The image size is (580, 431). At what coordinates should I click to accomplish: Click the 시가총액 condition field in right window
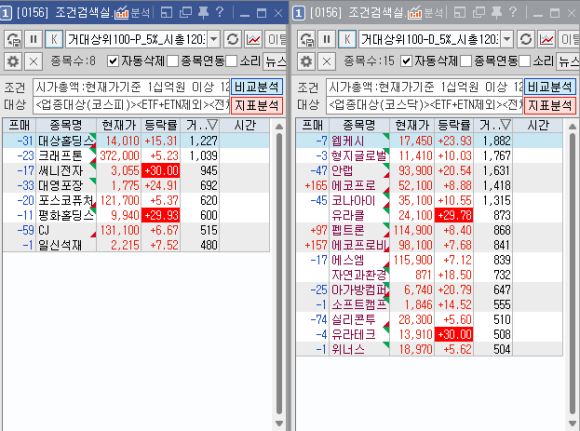[425, 87]
